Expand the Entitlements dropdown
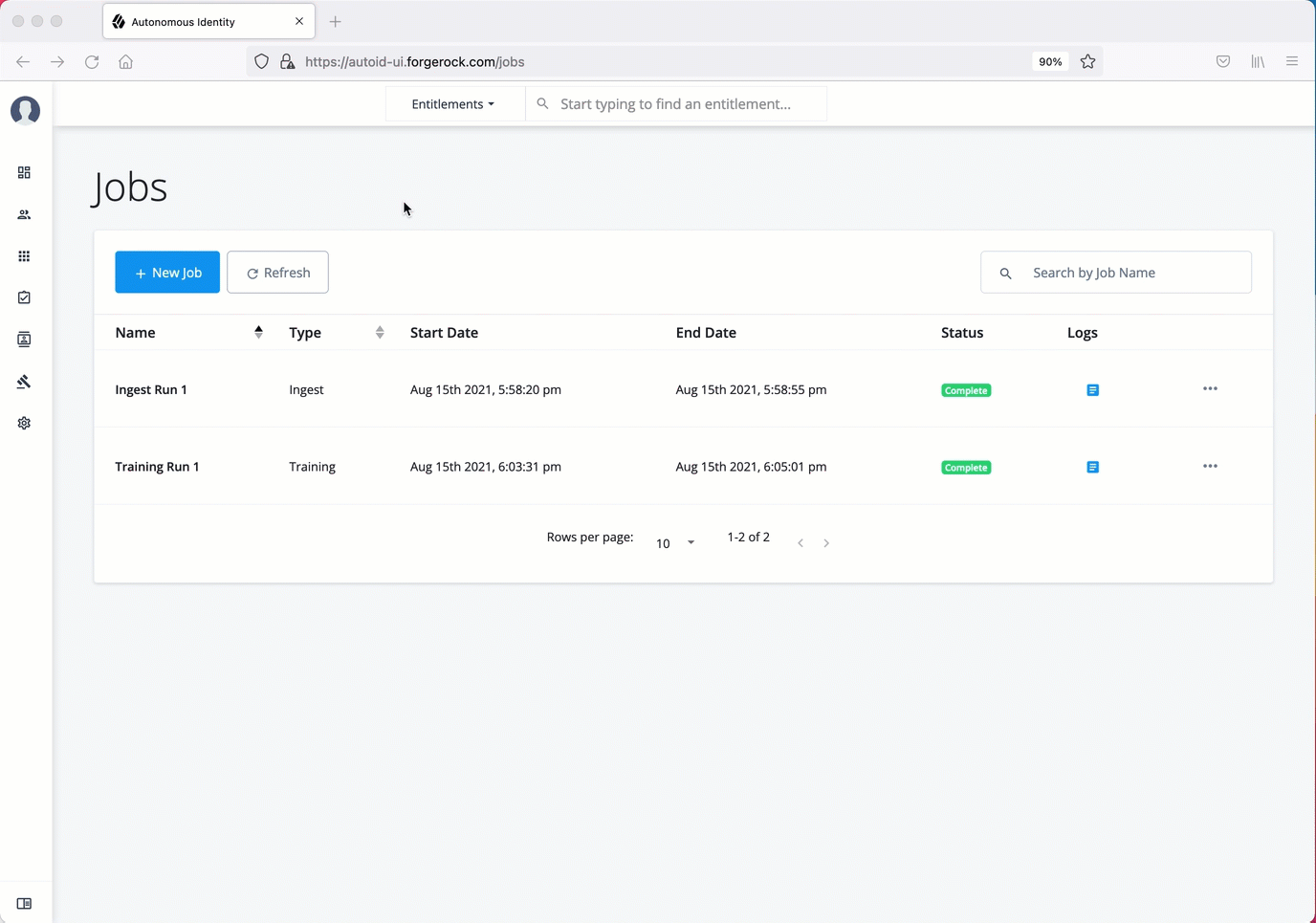Screen dimensions: 1316x923 [x=453, y=104]
